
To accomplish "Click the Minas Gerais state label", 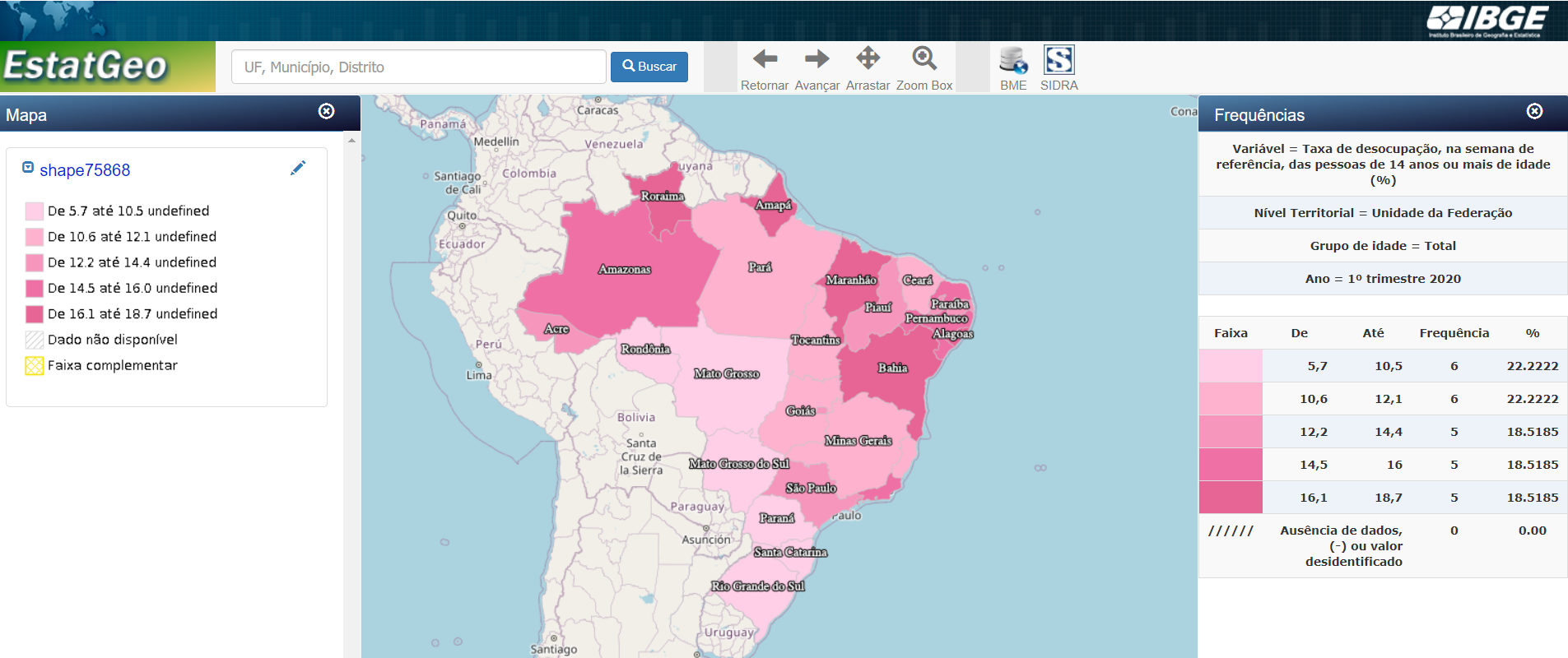I will 858,441.
